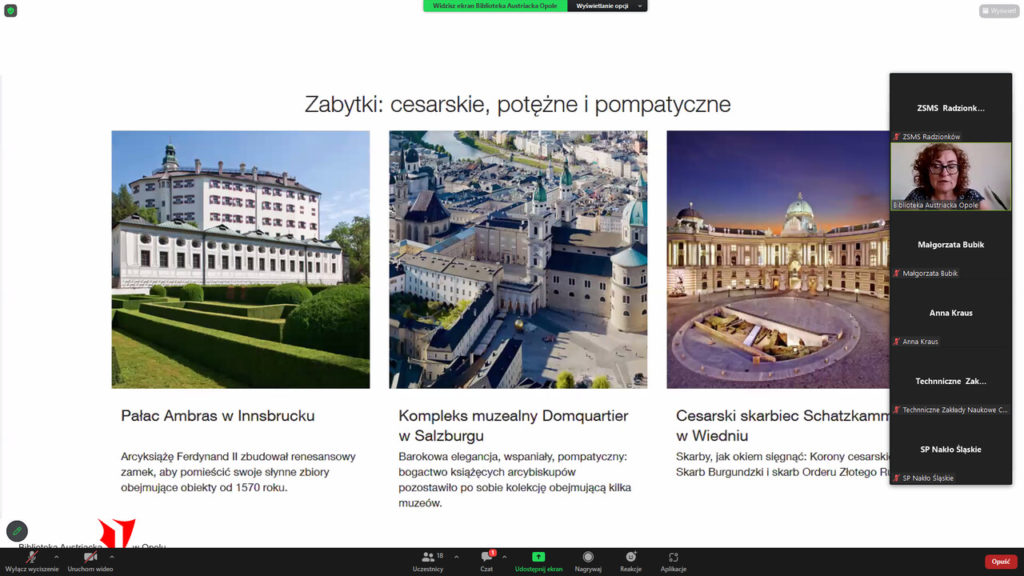
Task: Click the Pałac Ambras w Innsbrucku heading
Action: tap(218, 416)
